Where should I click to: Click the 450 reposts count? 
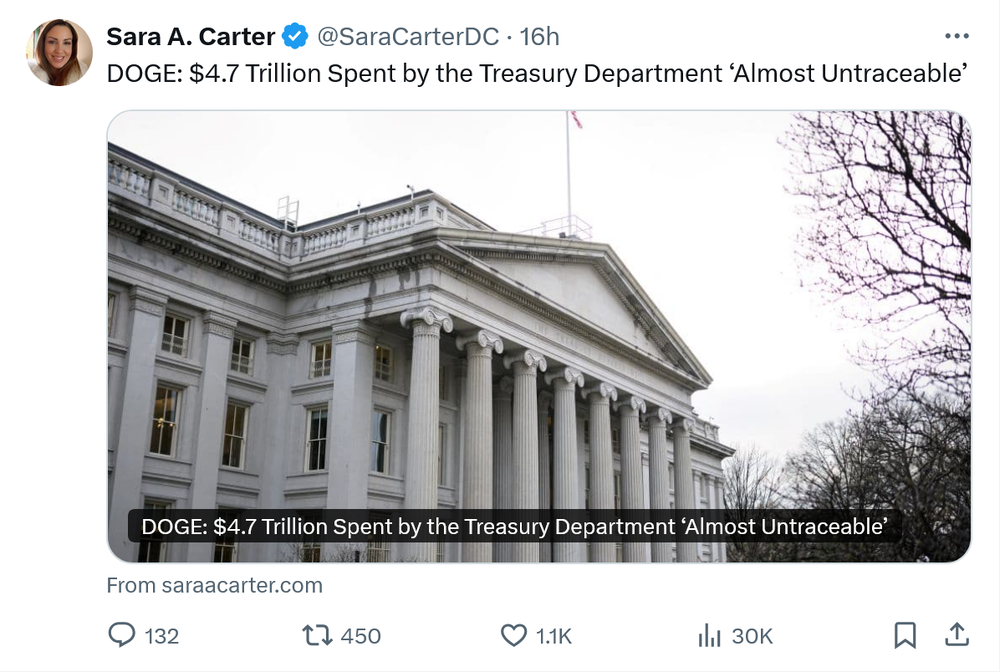pyautogui.click(x=360, y=636)
